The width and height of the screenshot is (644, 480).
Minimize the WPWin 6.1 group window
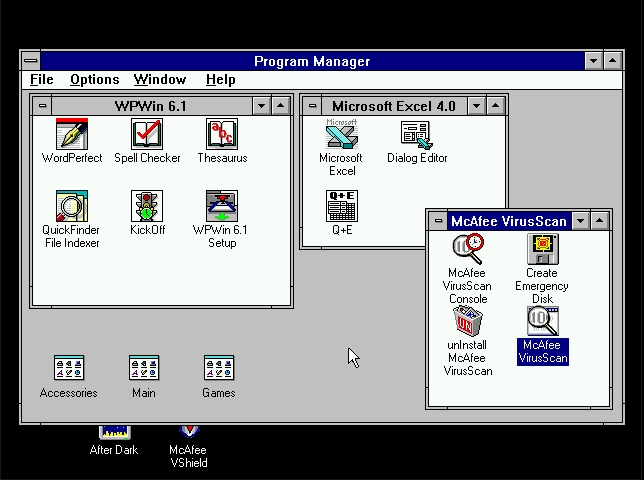261,106
